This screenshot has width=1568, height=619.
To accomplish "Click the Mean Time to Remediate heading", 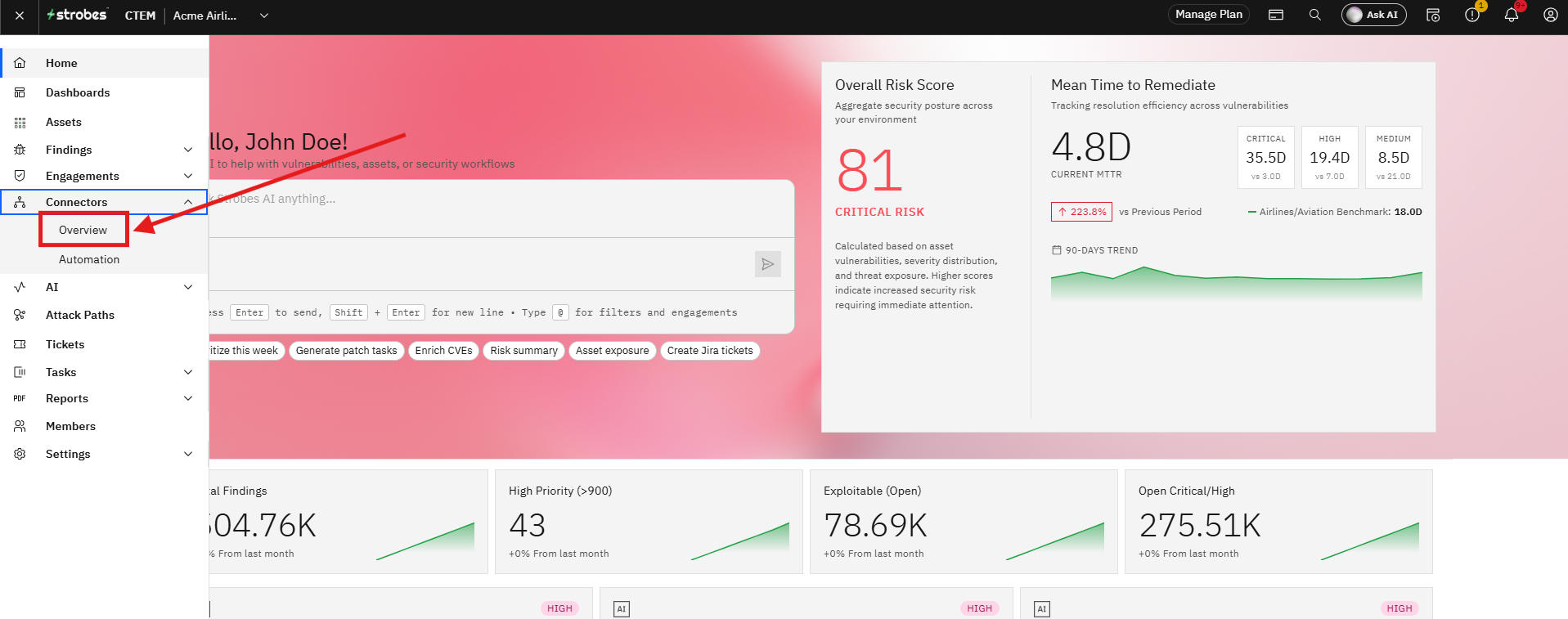I will click(x=1133, y=85).
